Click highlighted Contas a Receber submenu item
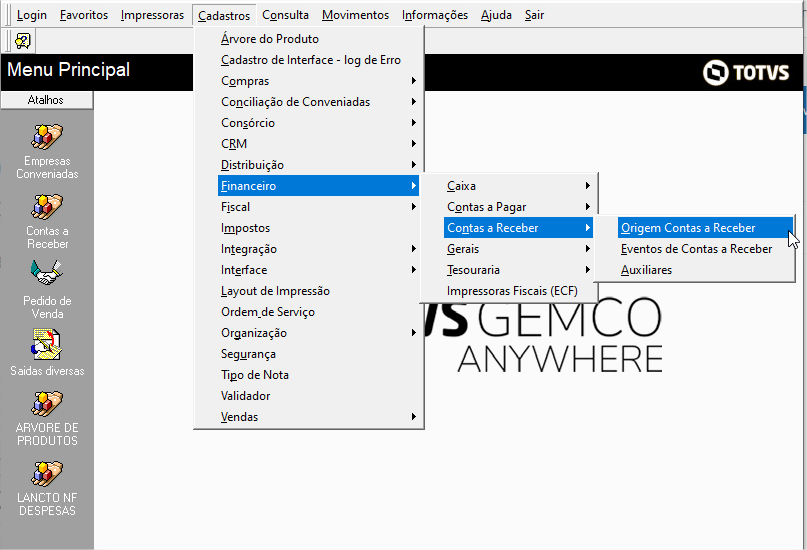This screenshot has width=807, height=550. (x=518, y=228)
